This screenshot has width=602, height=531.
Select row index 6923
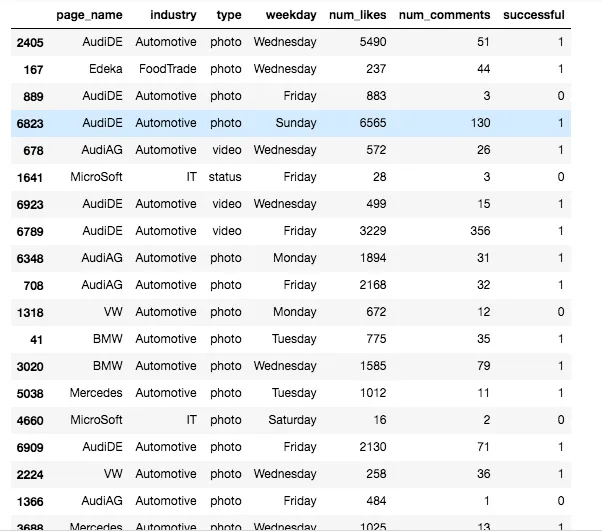(x=30, y=205)
